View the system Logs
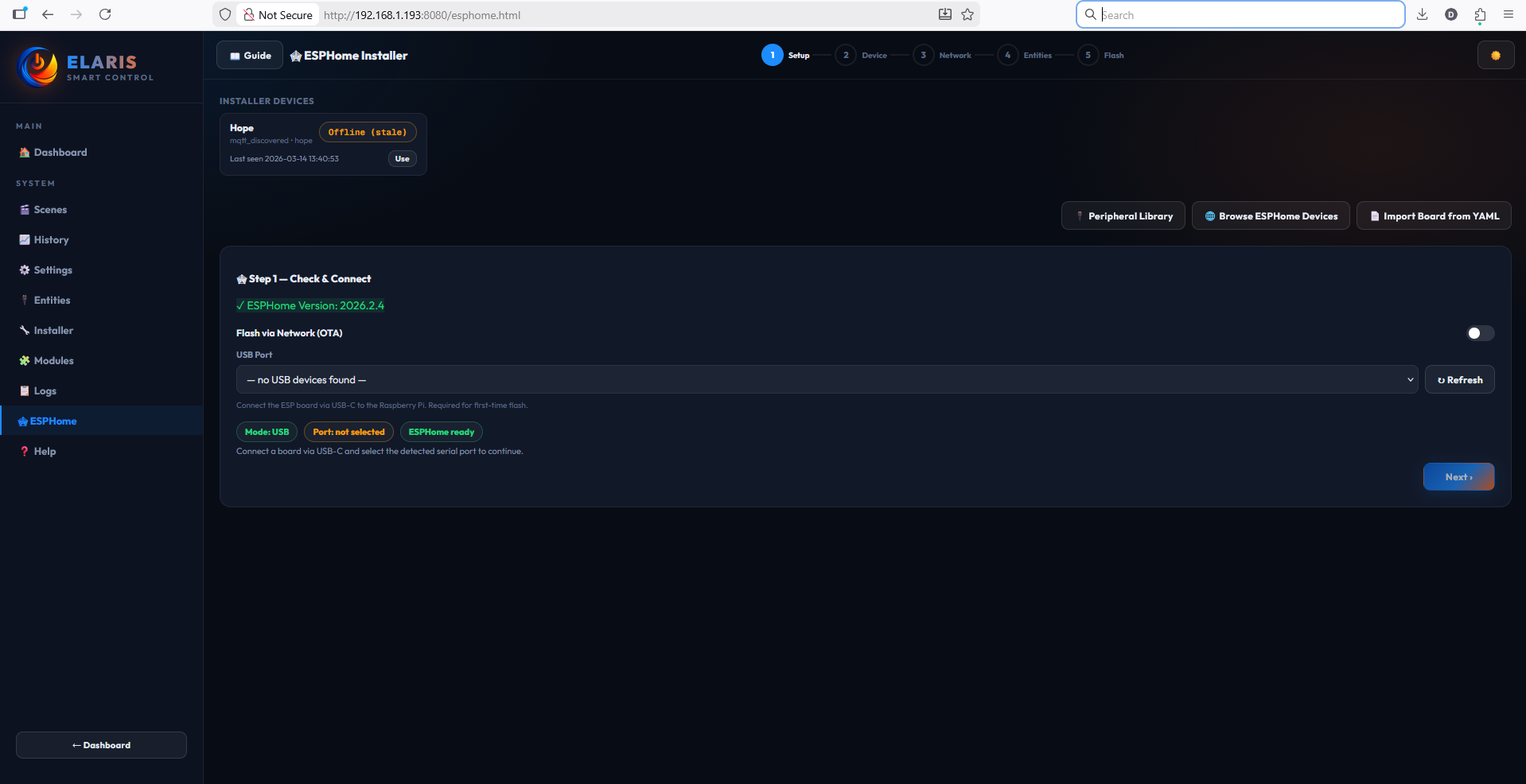Image resolution: width=1526 pixels, height=784 pixels. tap(44, 390)
